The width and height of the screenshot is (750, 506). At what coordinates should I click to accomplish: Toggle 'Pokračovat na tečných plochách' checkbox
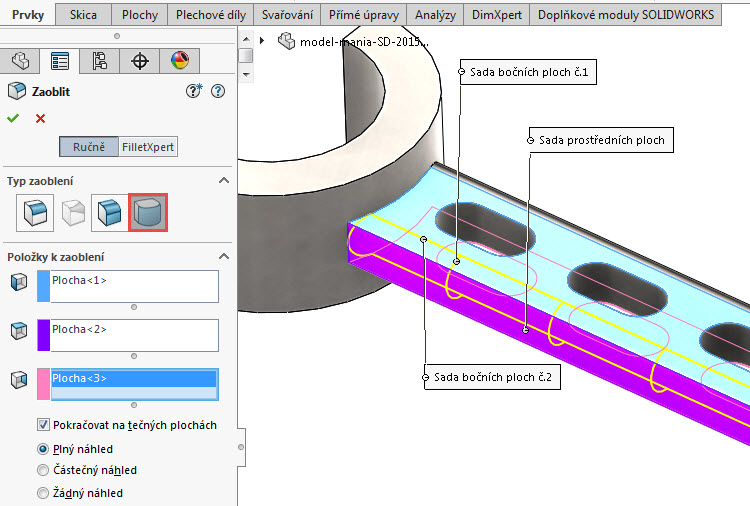coord(43,425)
